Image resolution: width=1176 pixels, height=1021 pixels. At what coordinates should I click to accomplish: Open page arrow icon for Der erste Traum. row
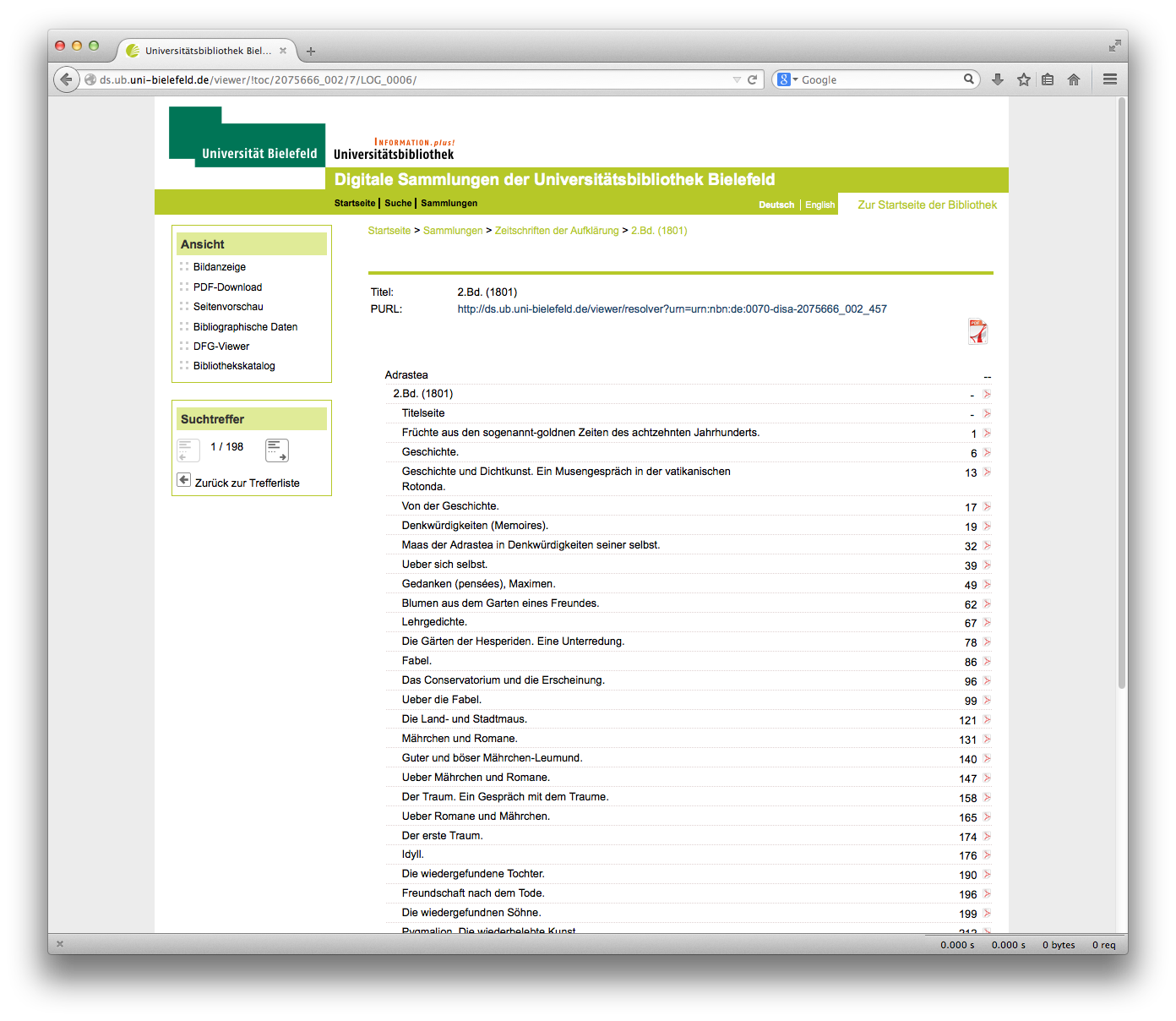point(987,836)
